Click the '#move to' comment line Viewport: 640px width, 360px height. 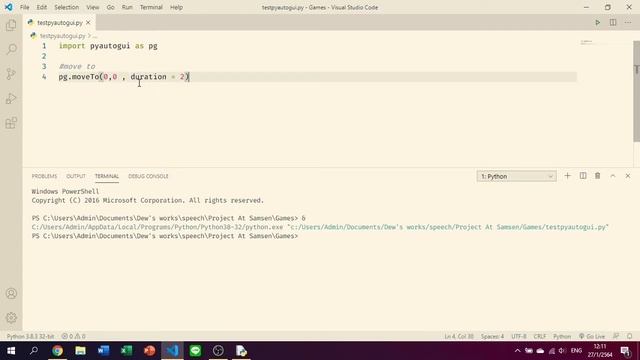77,66
